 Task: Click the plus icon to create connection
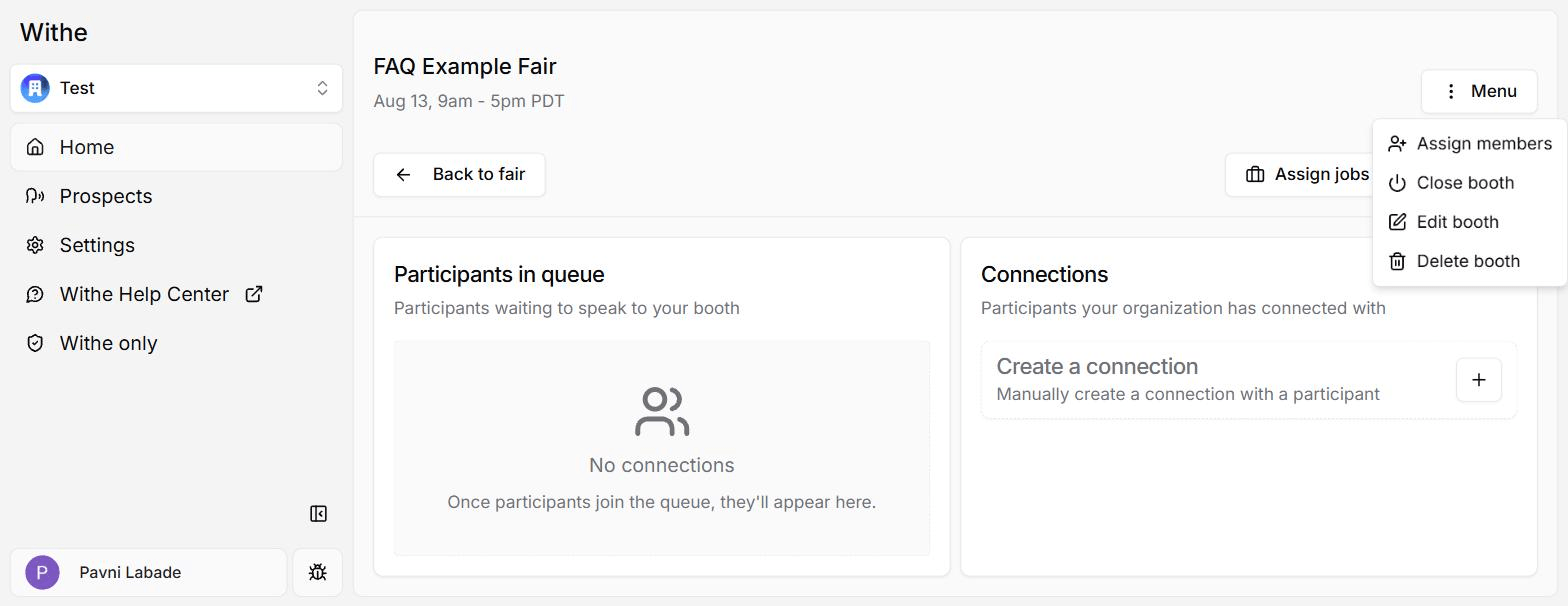(1479, 380)
